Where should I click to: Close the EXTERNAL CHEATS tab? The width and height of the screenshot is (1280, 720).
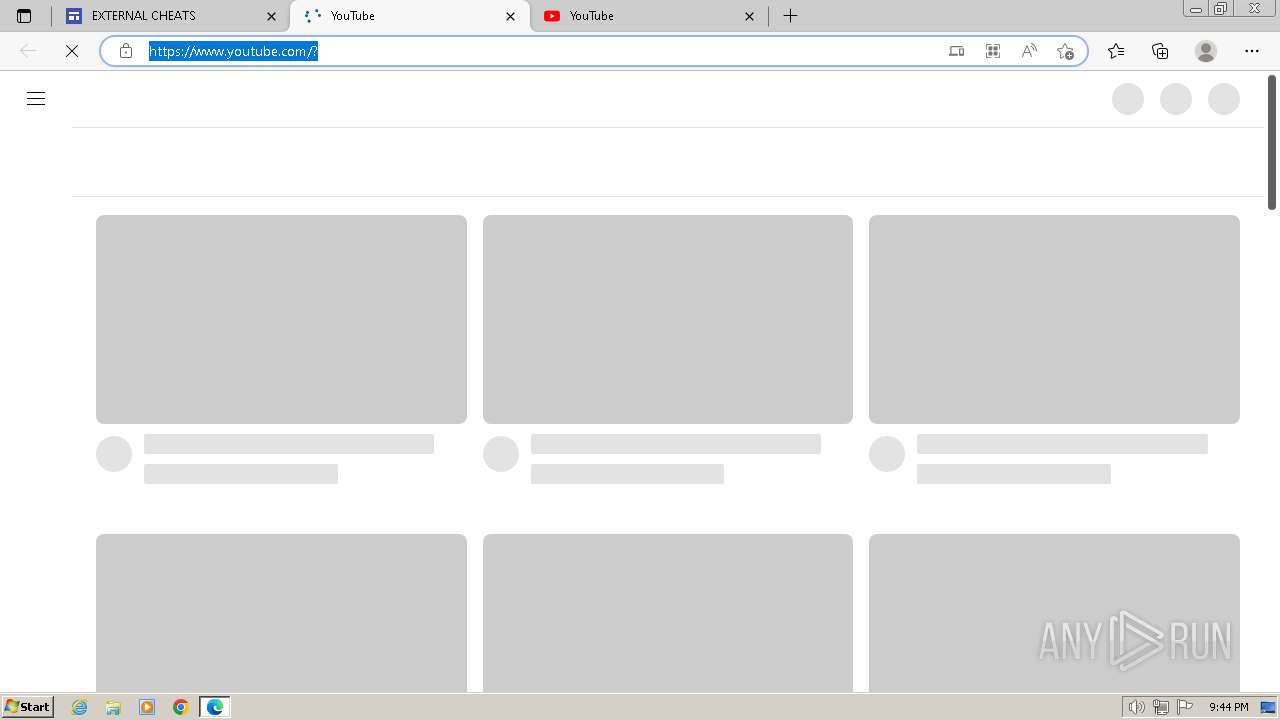coord(271,16)
